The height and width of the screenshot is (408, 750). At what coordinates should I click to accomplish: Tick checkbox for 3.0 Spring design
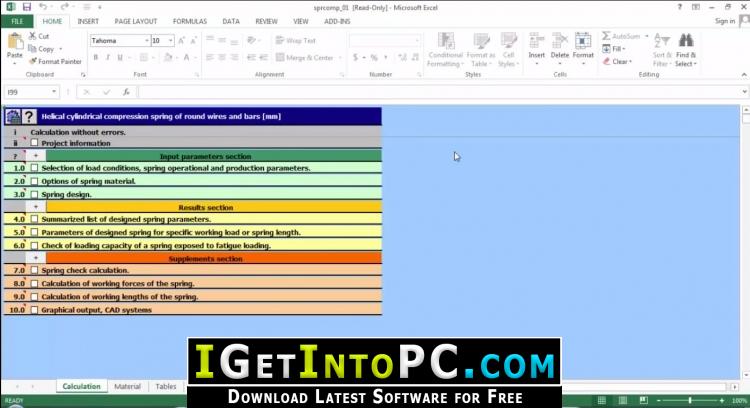pos(34,194)
